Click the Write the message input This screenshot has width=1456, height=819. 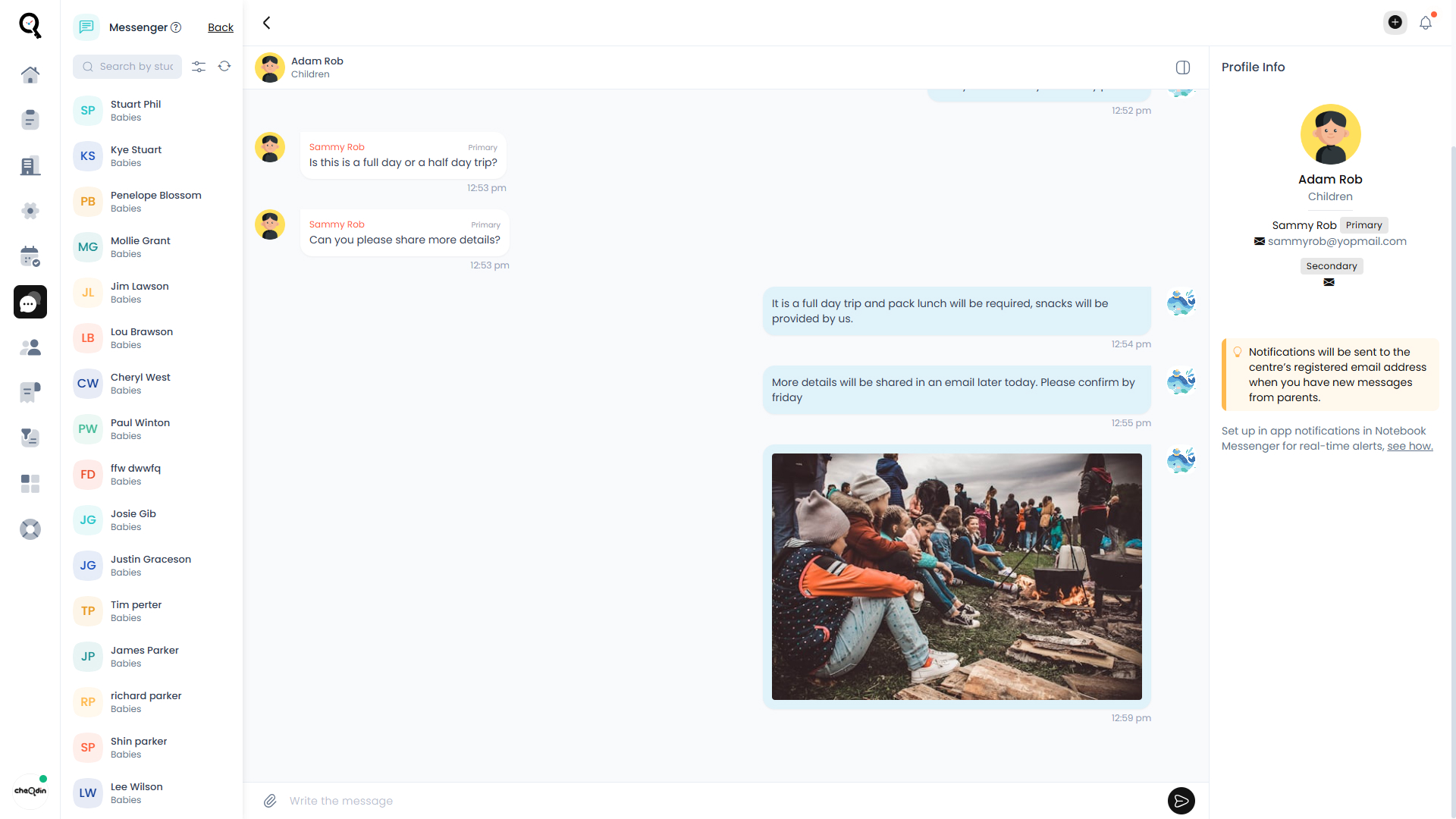click(x=720, y=801)
